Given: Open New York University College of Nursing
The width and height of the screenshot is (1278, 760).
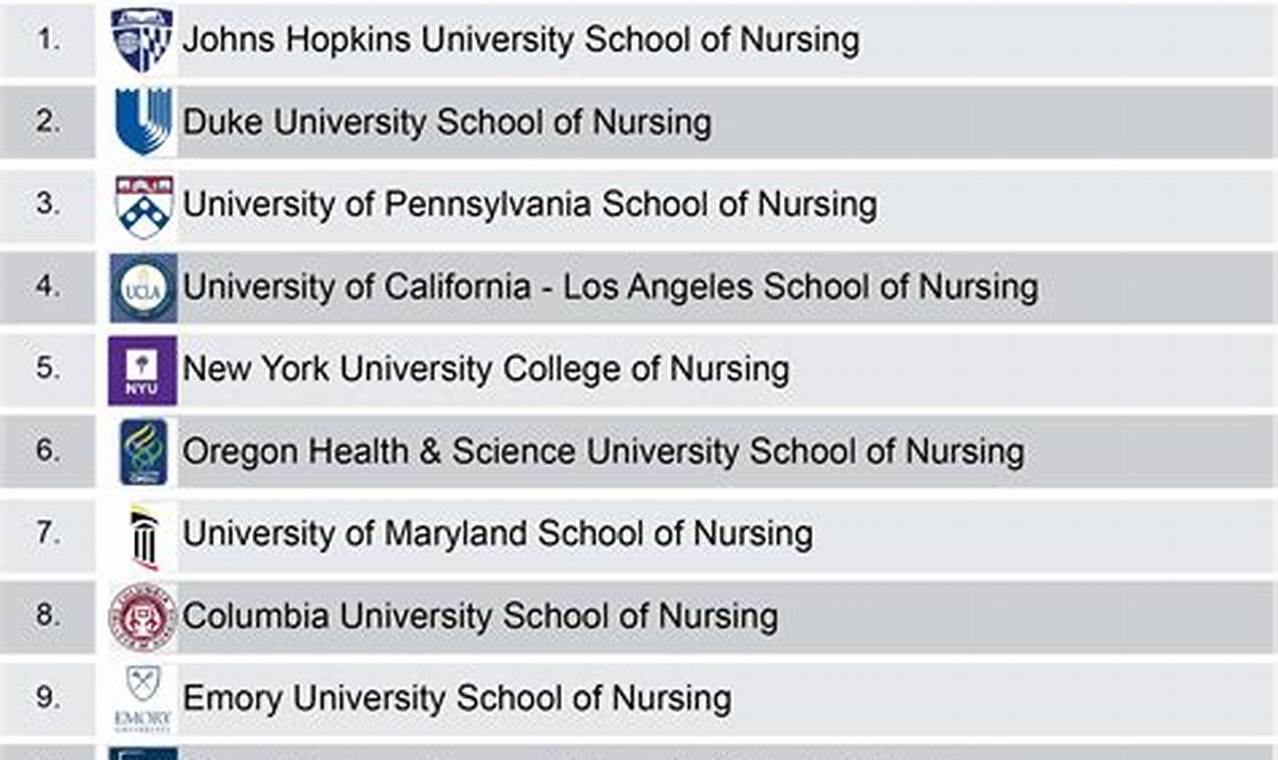Looking at the screenshot, I should (x=486, y=370).
